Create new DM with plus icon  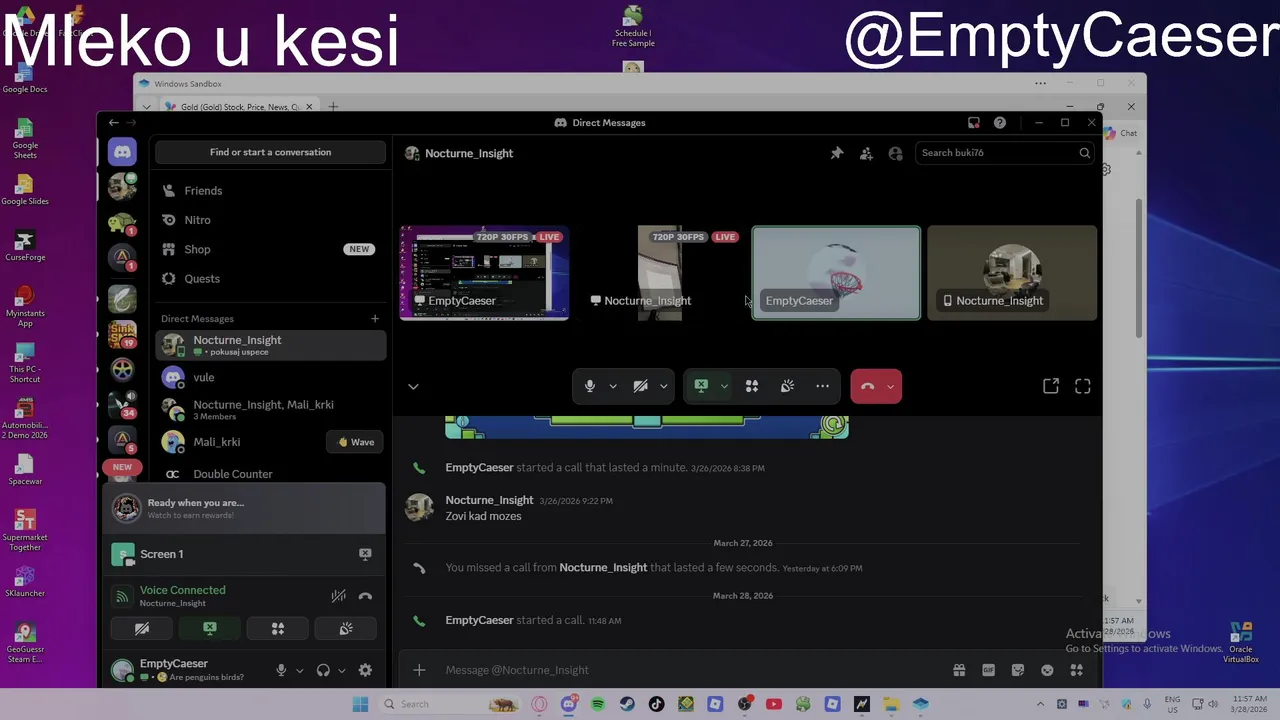click(375, 319)
